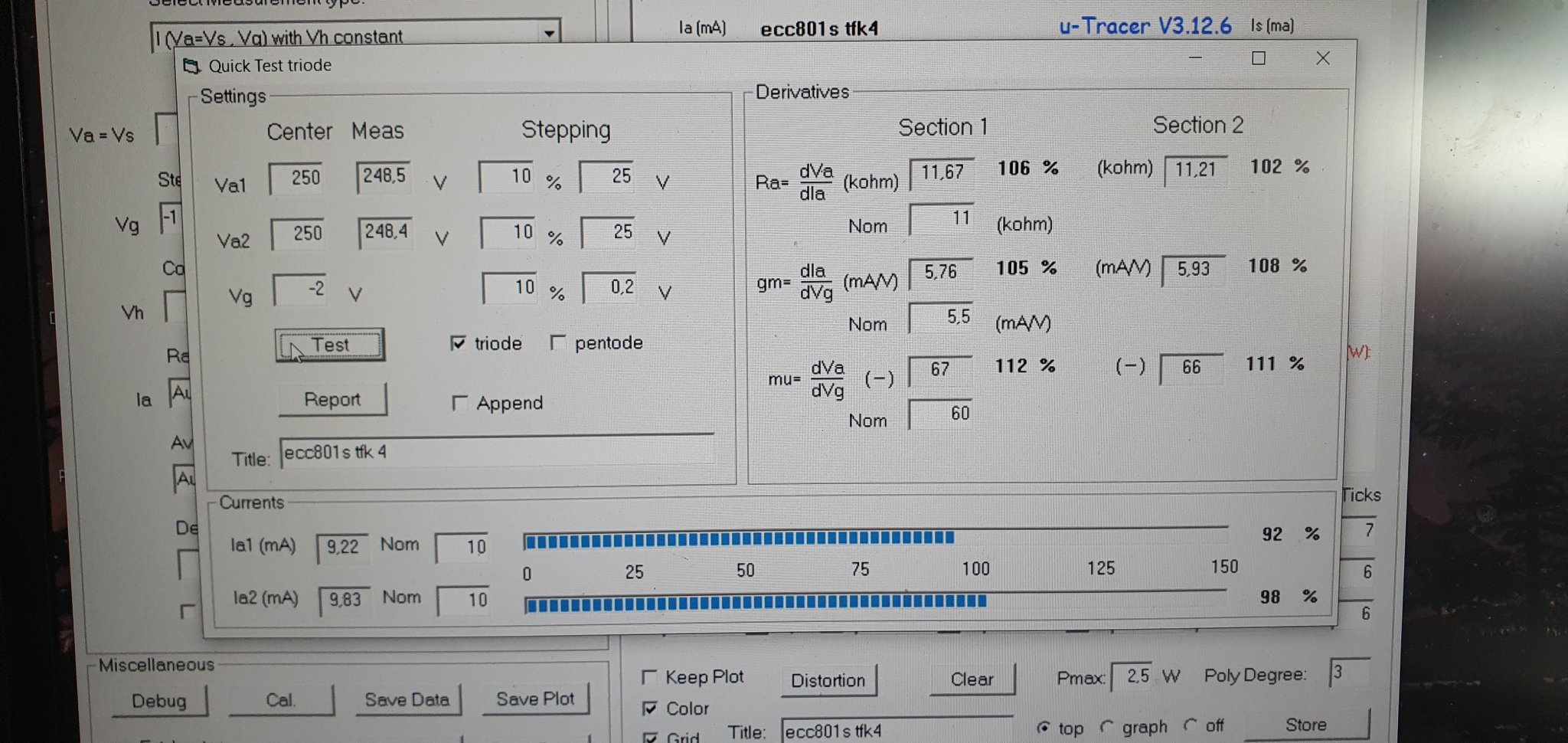Image resolution: width=1568 pixels, height=743 pixels.
Task: Select the graph radio button
Action: click(x=1106, y=727)
